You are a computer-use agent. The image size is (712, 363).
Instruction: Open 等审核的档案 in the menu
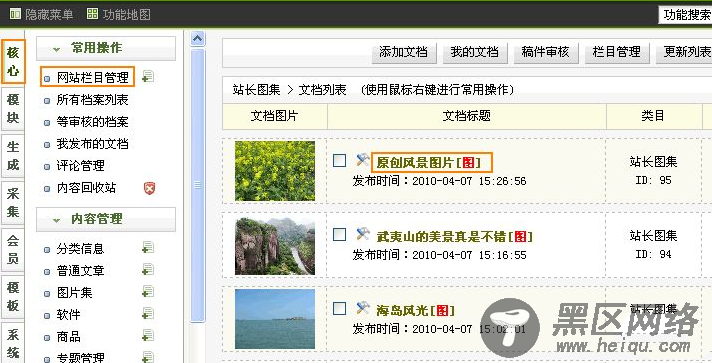click(93, 122)
